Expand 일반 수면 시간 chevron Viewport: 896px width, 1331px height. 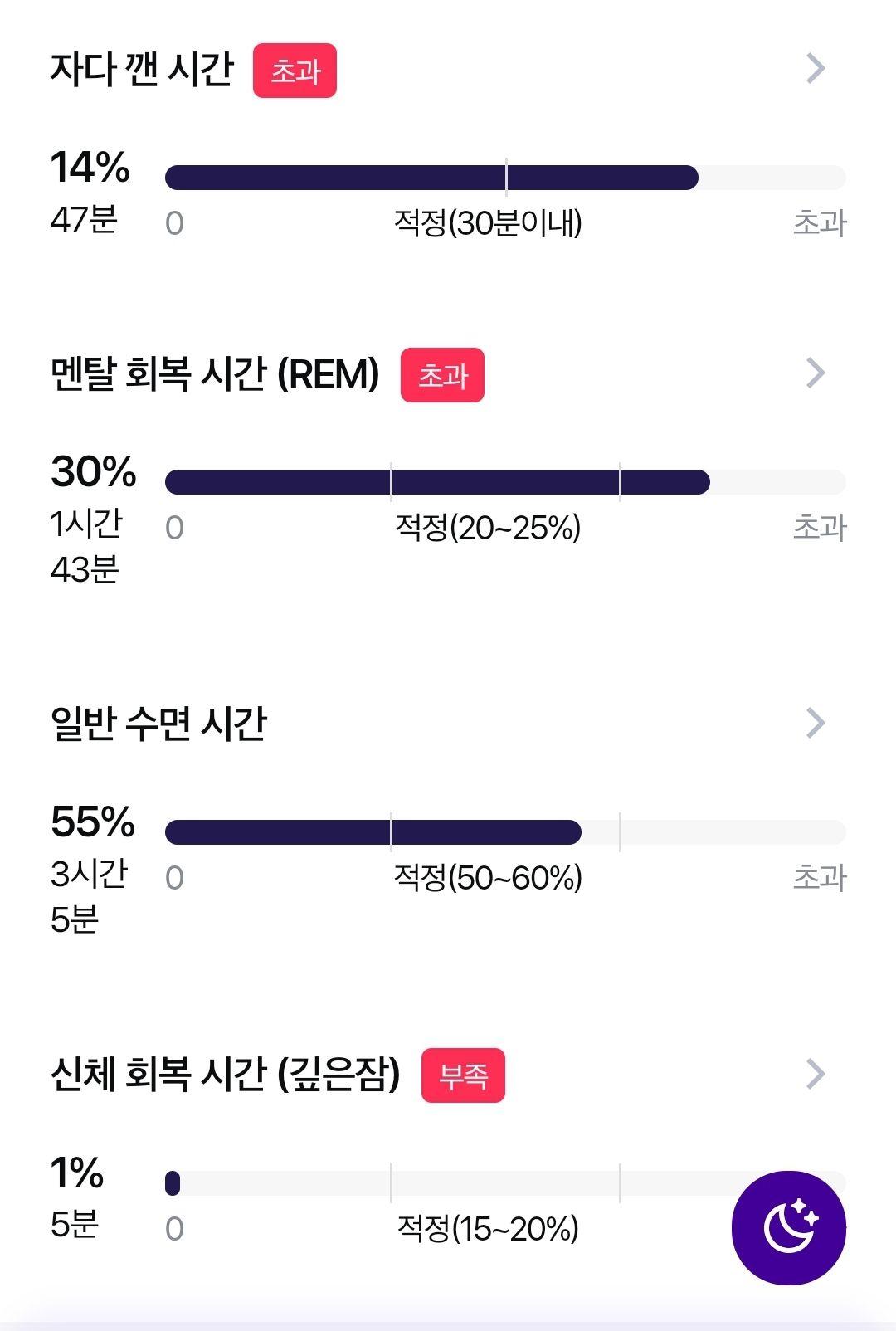coord(816,724)
